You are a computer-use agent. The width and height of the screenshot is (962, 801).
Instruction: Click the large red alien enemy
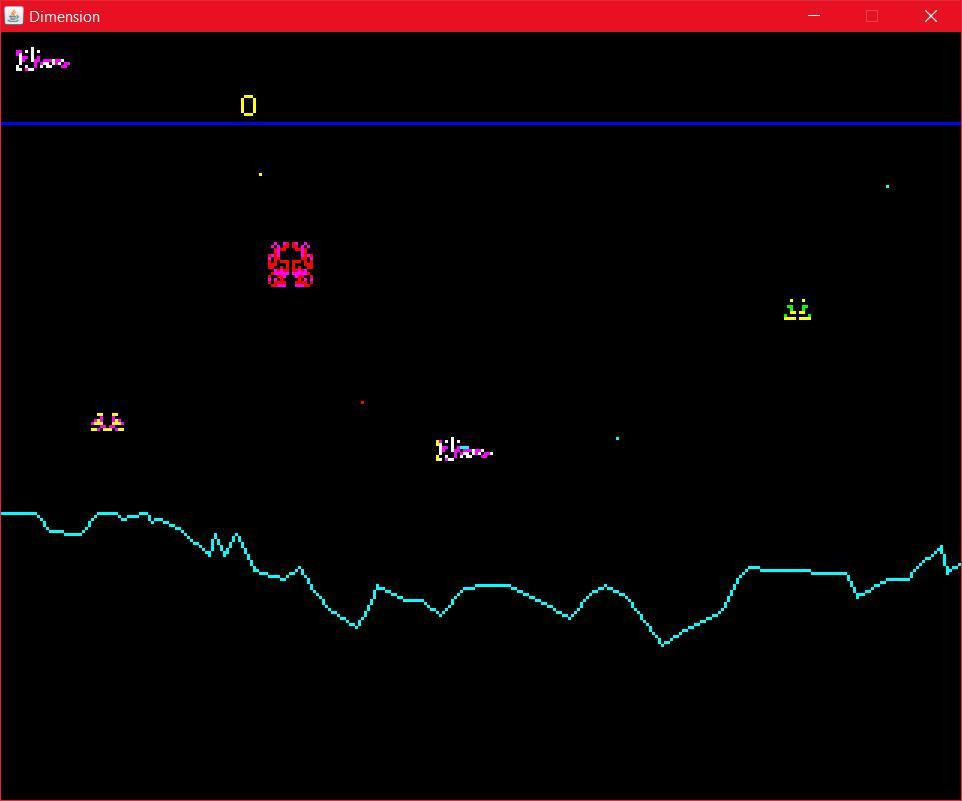290,264
